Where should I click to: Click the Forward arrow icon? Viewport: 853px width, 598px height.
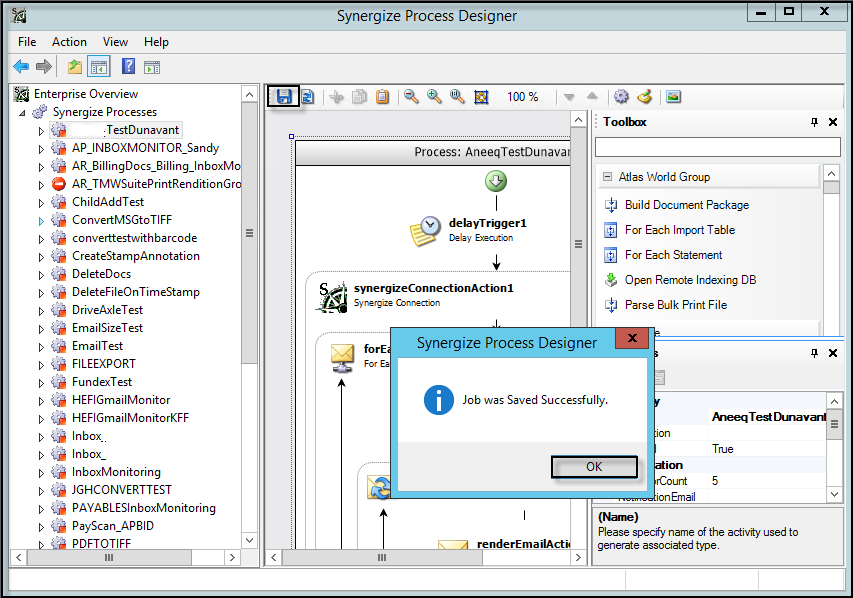pos(44,66)
